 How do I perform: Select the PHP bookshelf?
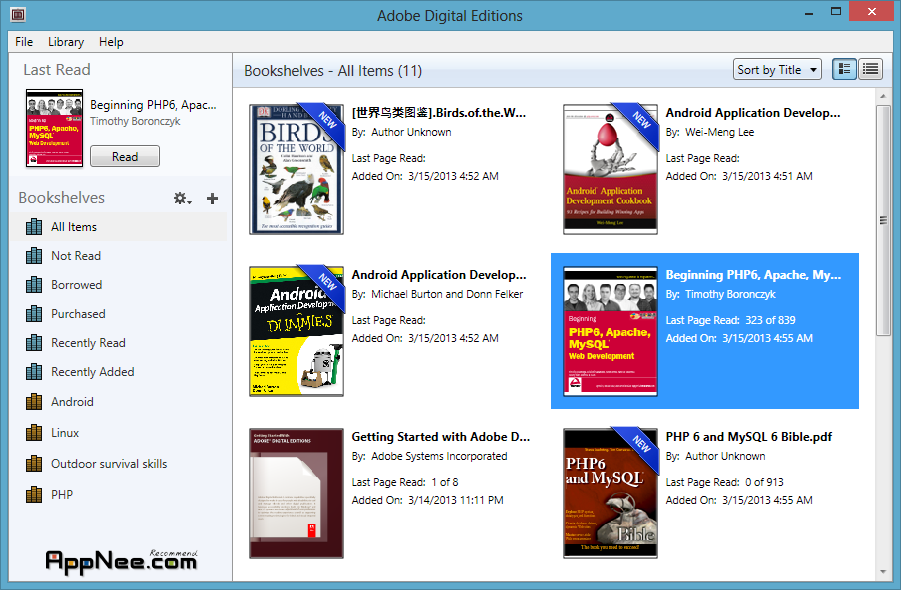[118, 495]
